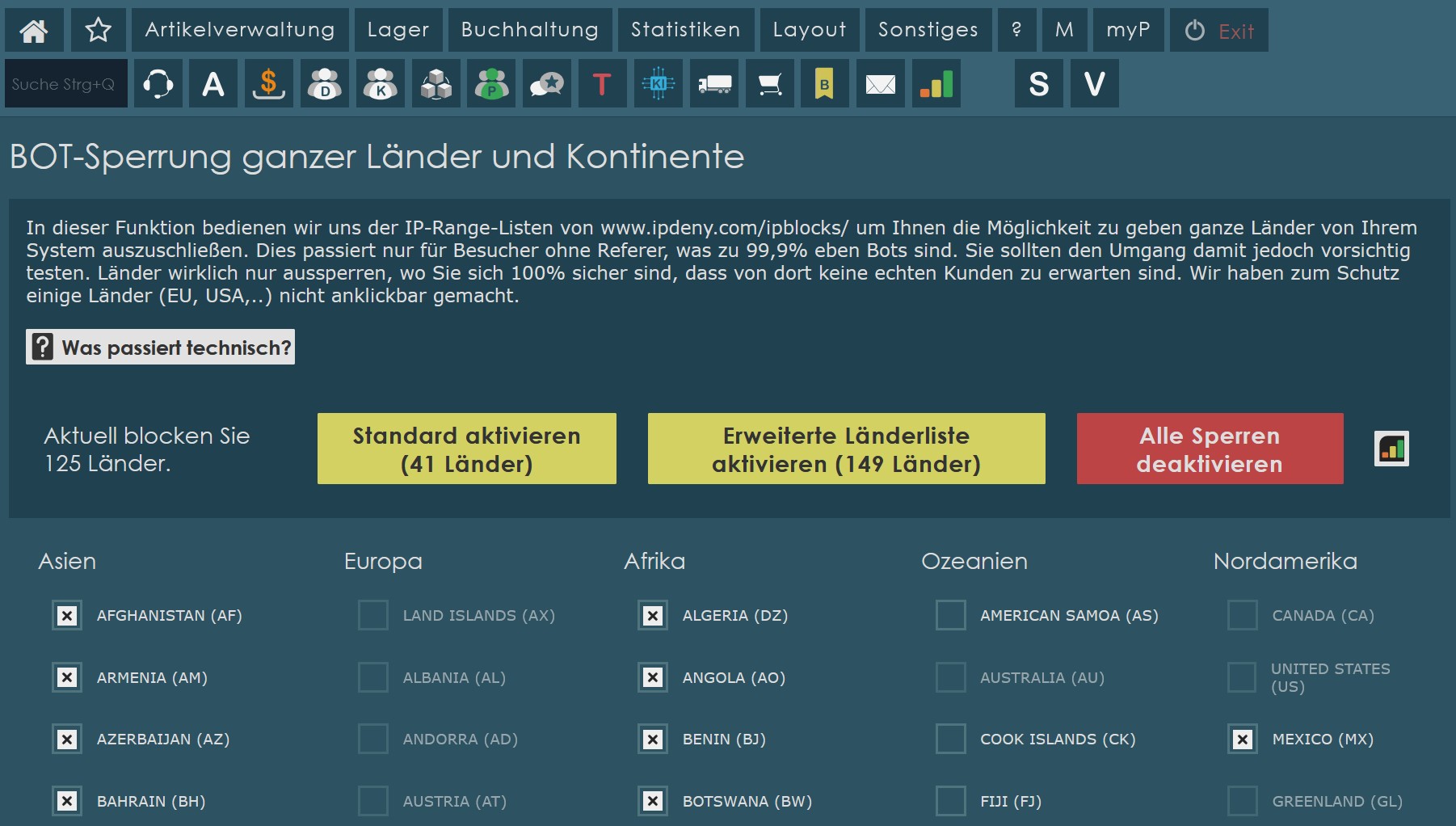1456x826 pixels.
Task: Click the disabled ALBANIA (AL) checkbox
Action: 373,677
